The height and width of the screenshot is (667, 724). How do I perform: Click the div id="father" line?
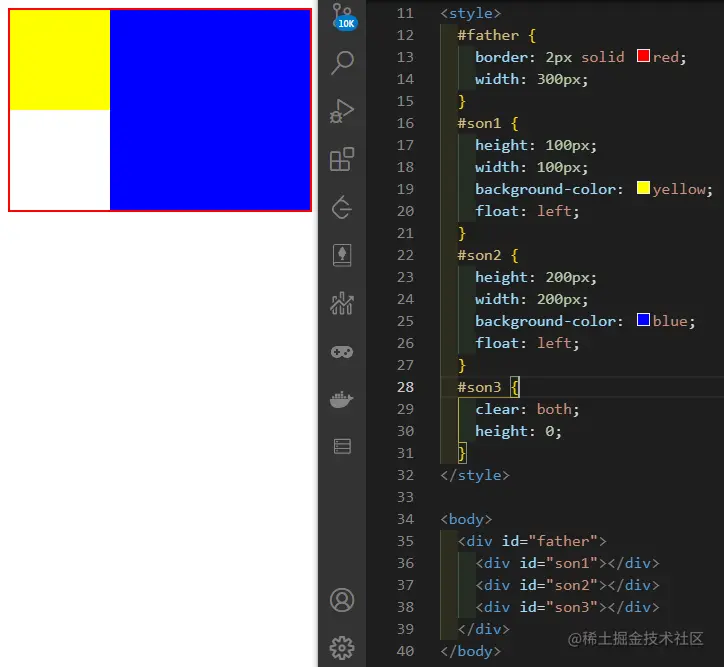pos(531,541)
